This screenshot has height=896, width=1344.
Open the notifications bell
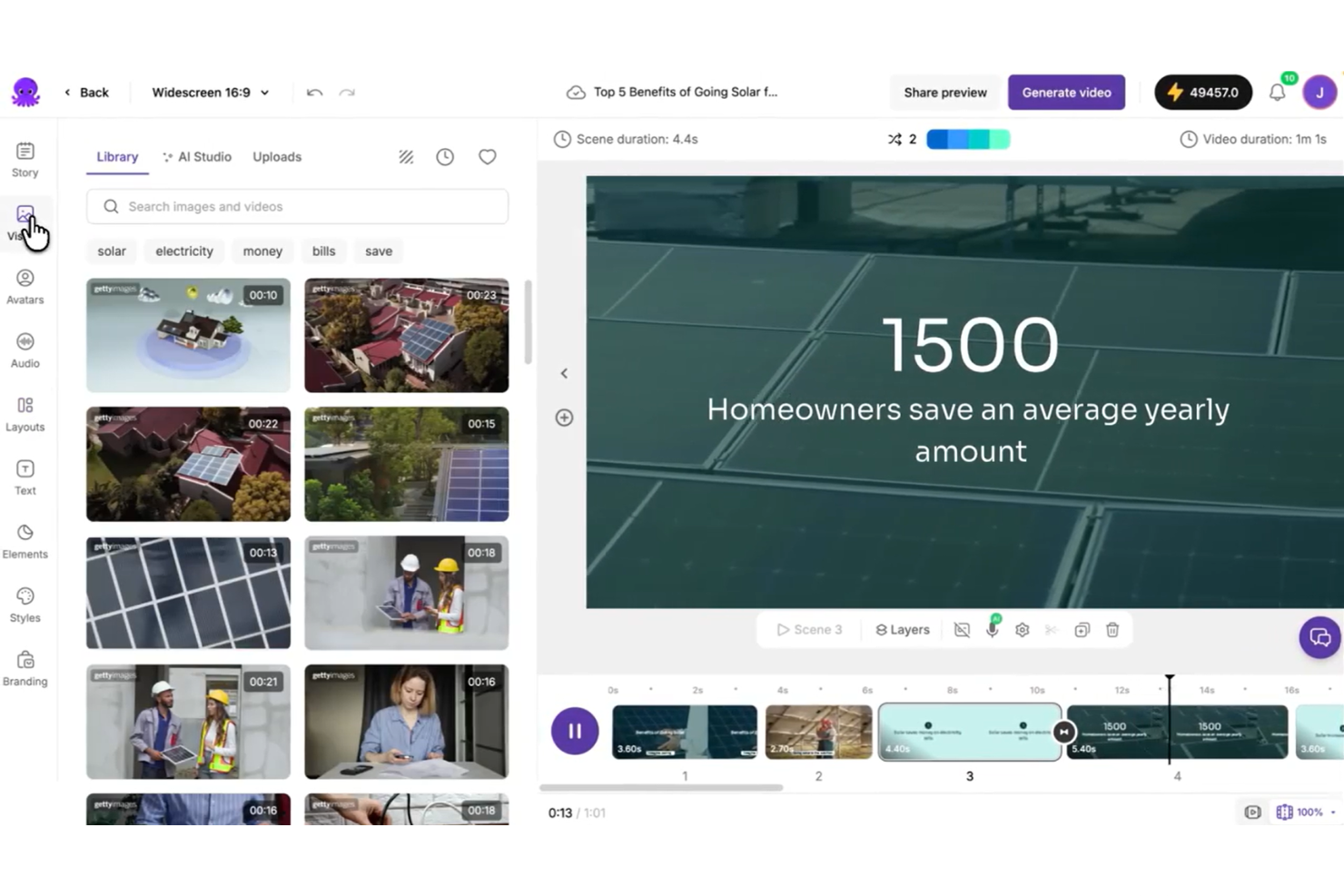pos(1278,92)
